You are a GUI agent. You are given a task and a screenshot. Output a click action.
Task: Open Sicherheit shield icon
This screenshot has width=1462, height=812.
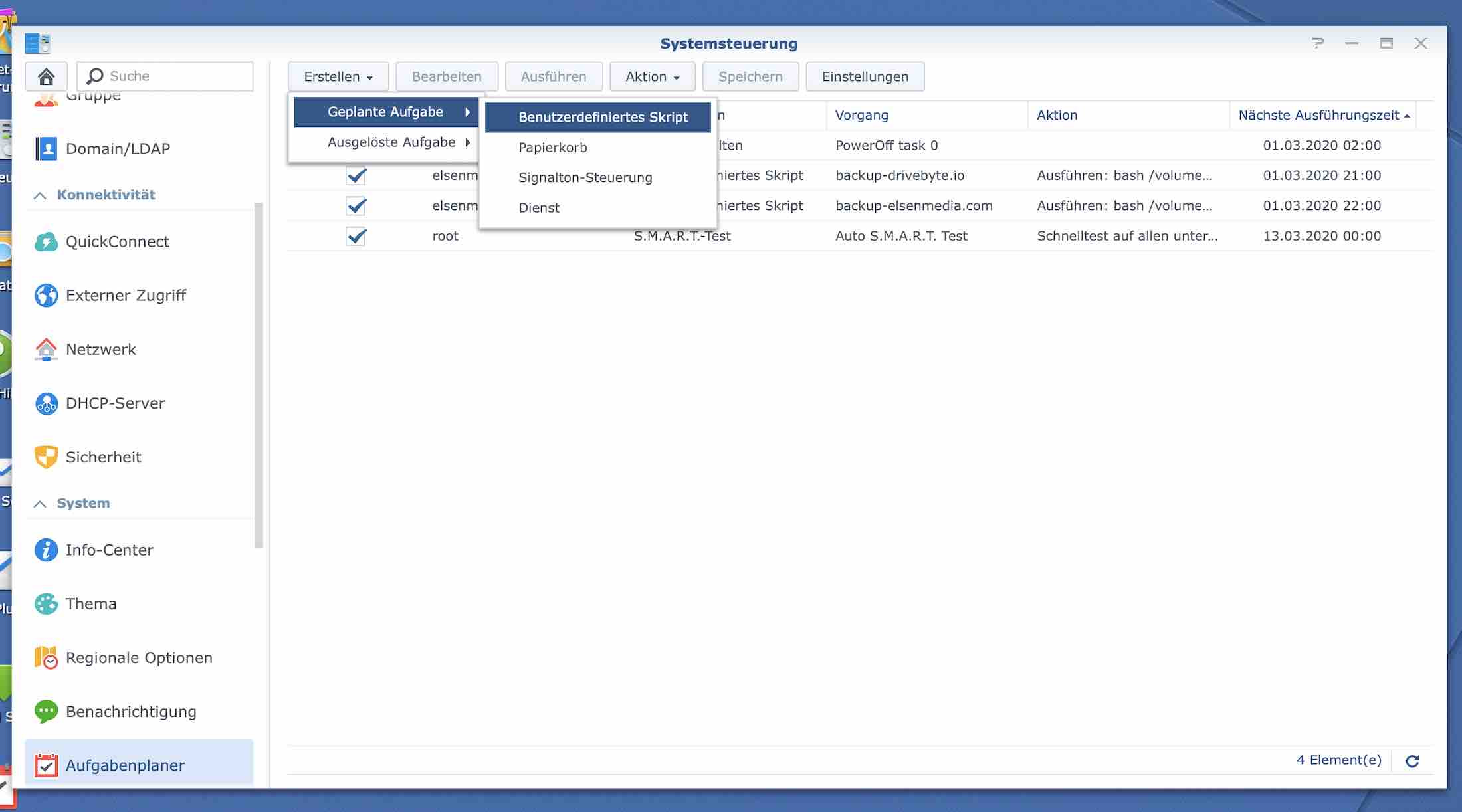coord(46,457)
